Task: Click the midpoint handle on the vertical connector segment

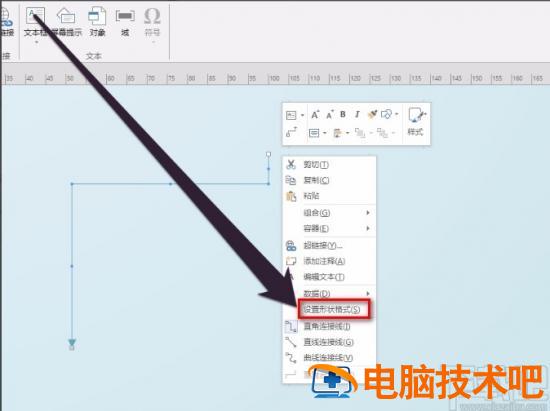Action: 72,266
